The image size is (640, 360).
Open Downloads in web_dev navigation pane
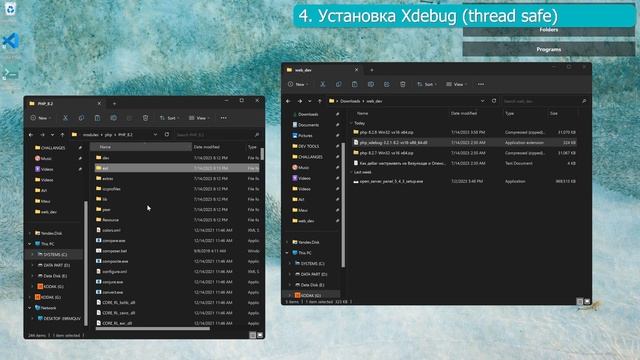pyautogui.click(x=308, y=114)
